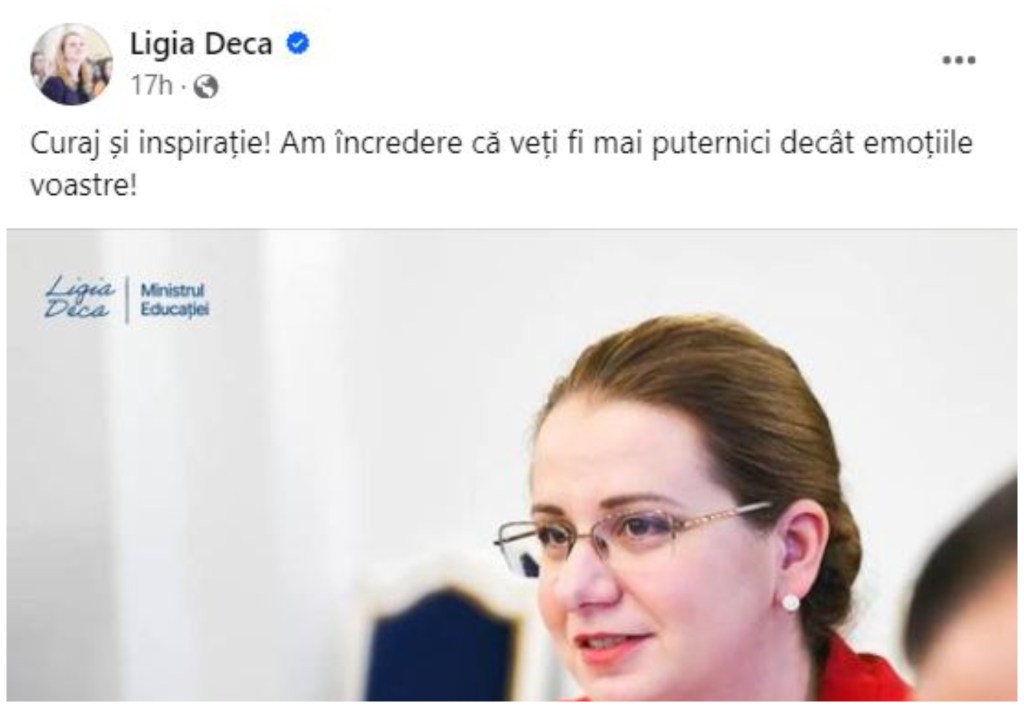Open the Ligia Deca profile name link
The width and height of the screenshot is (1024, 708).
click(201, 44)
